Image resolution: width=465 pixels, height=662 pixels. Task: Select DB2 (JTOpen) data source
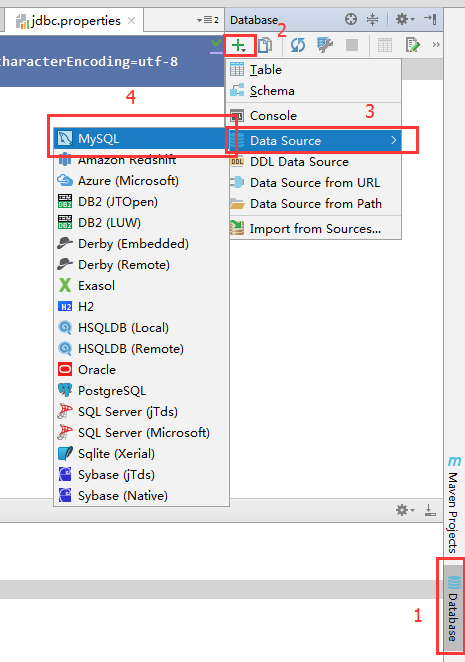click(141, 202)
